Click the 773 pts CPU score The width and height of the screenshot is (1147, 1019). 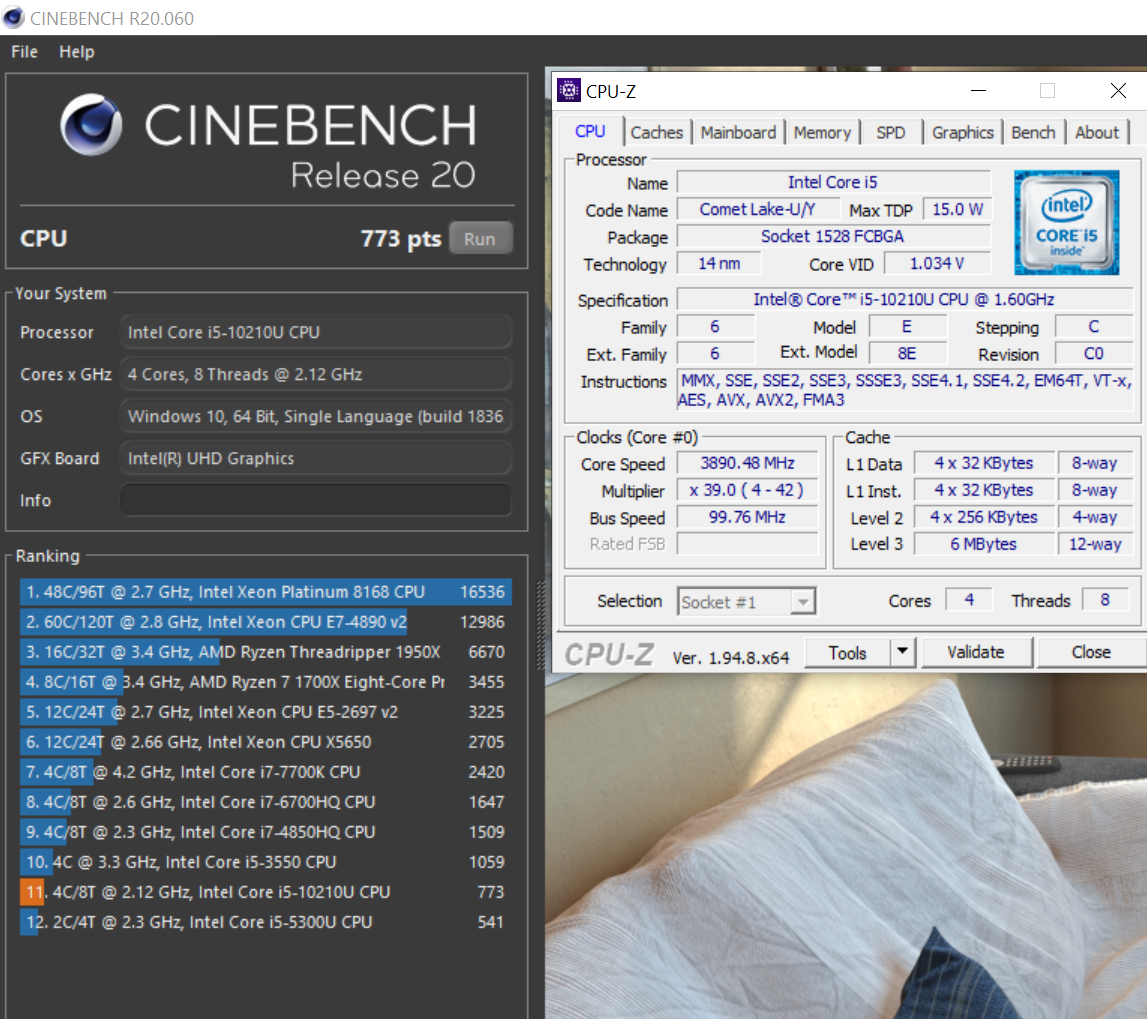401,239
